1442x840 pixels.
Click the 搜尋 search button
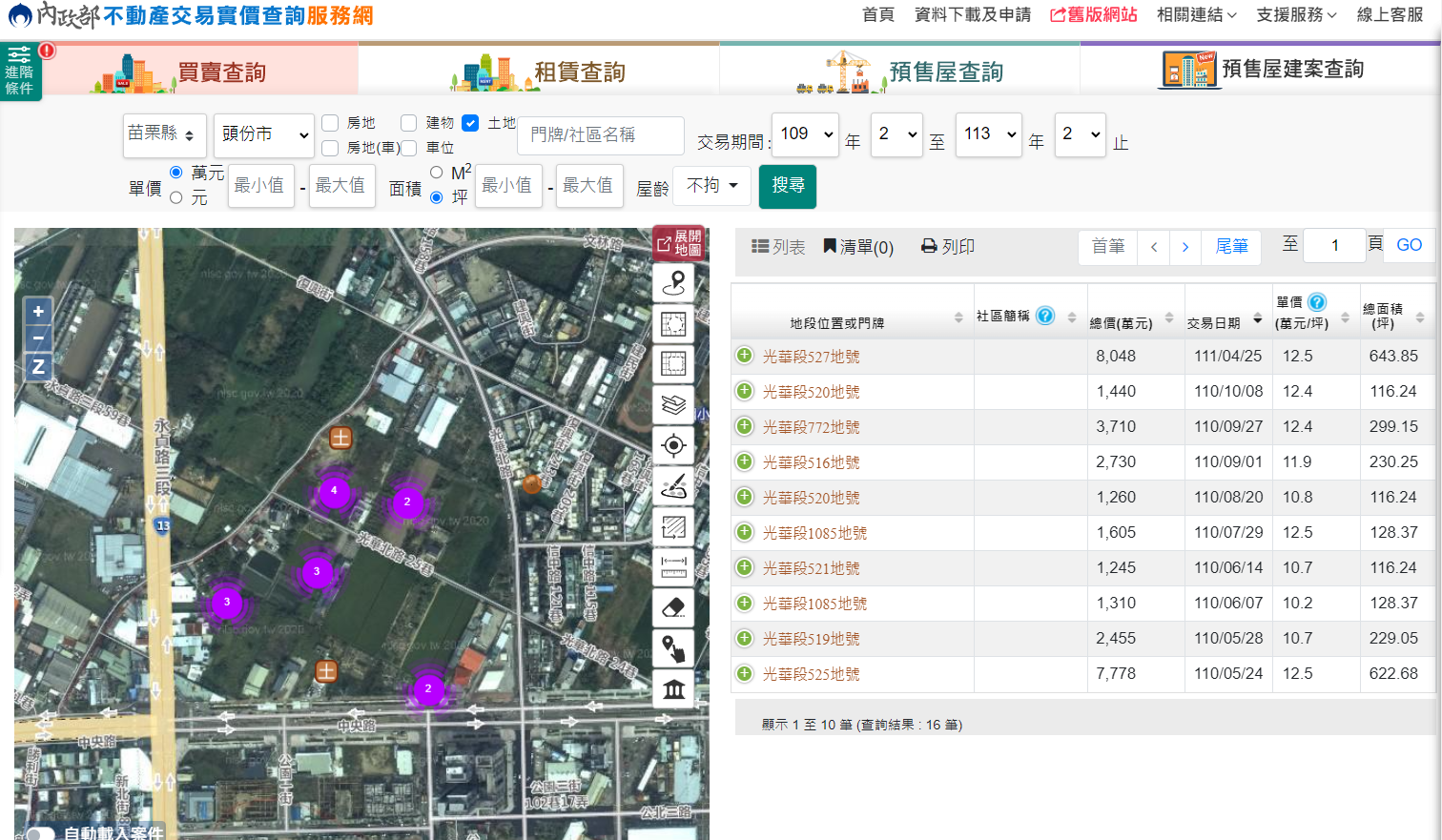[x=788, y=186]
